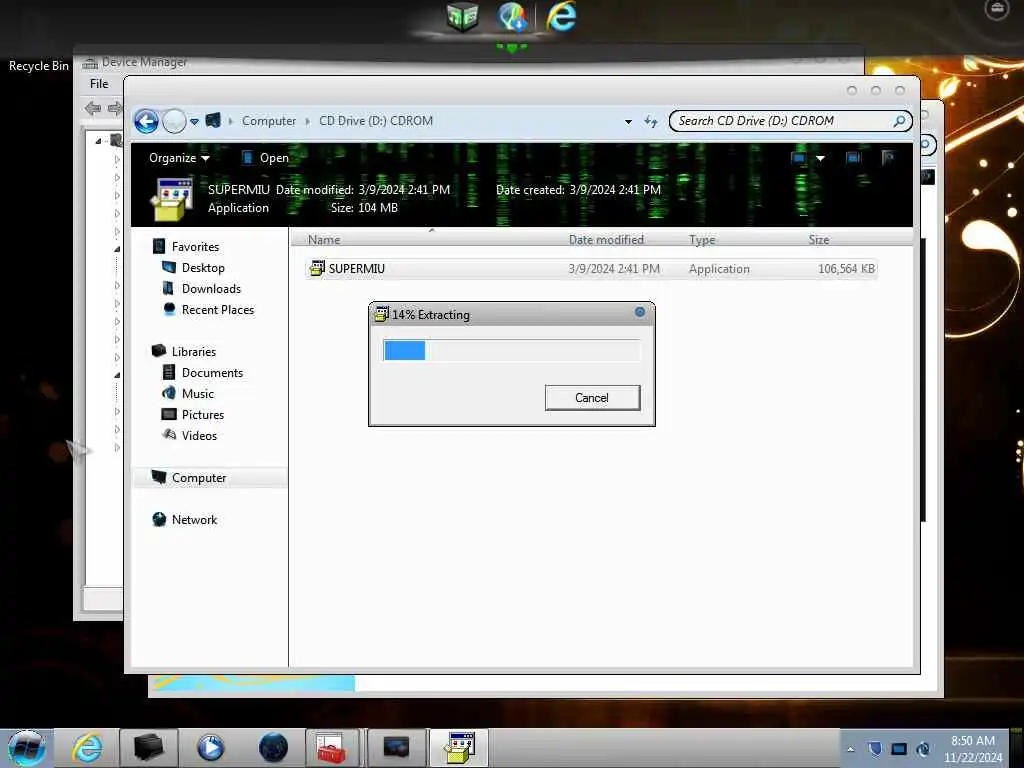Open Downloads in the navigation pane
1024x768 pixels.
(x=211, y=289)
